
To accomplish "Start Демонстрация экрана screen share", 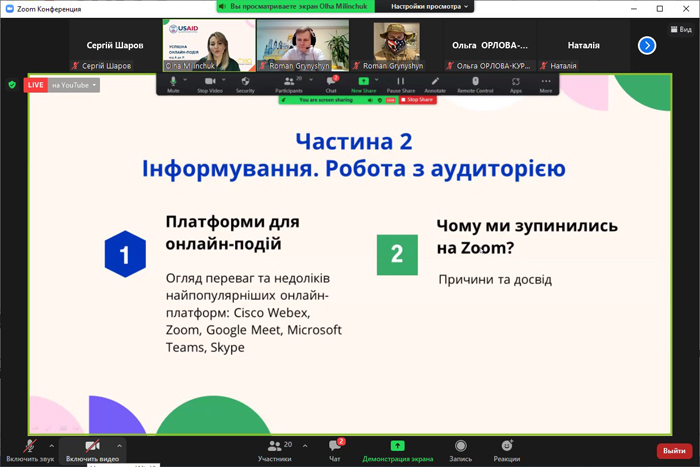I will (397, 450).
